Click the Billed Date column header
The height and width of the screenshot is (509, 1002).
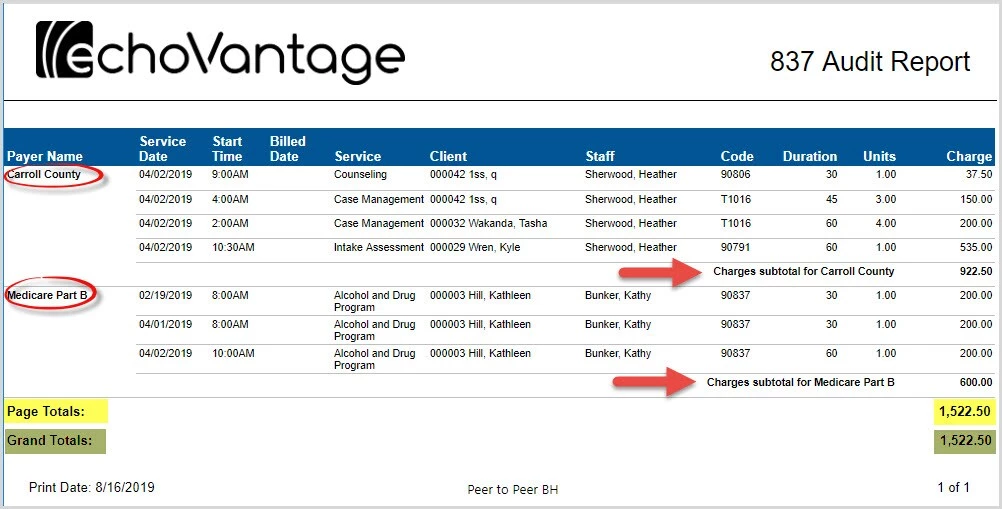(x=288, y=149)
